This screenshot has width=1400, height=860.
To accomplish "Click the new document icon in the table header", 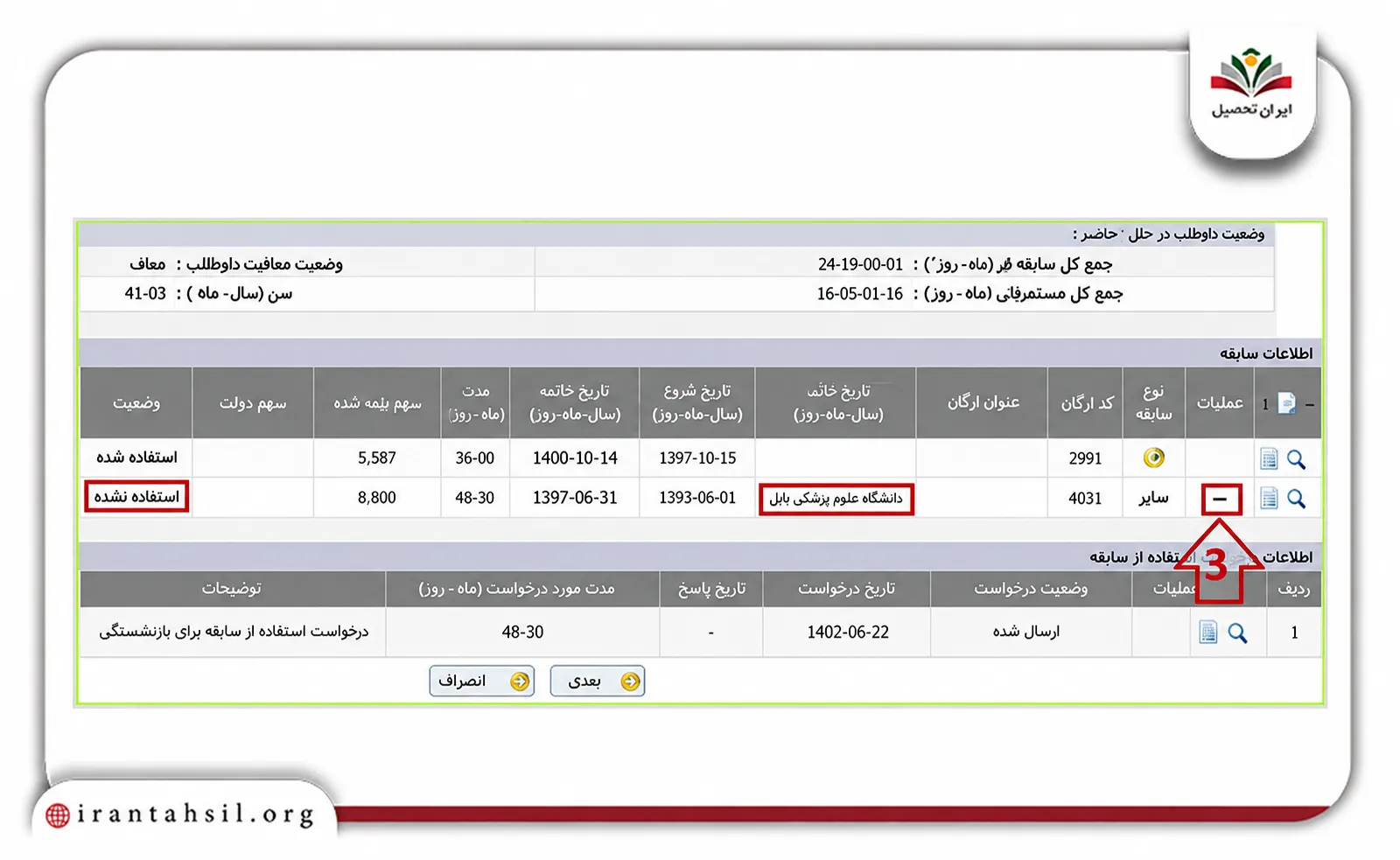I will click(1286, 403).
